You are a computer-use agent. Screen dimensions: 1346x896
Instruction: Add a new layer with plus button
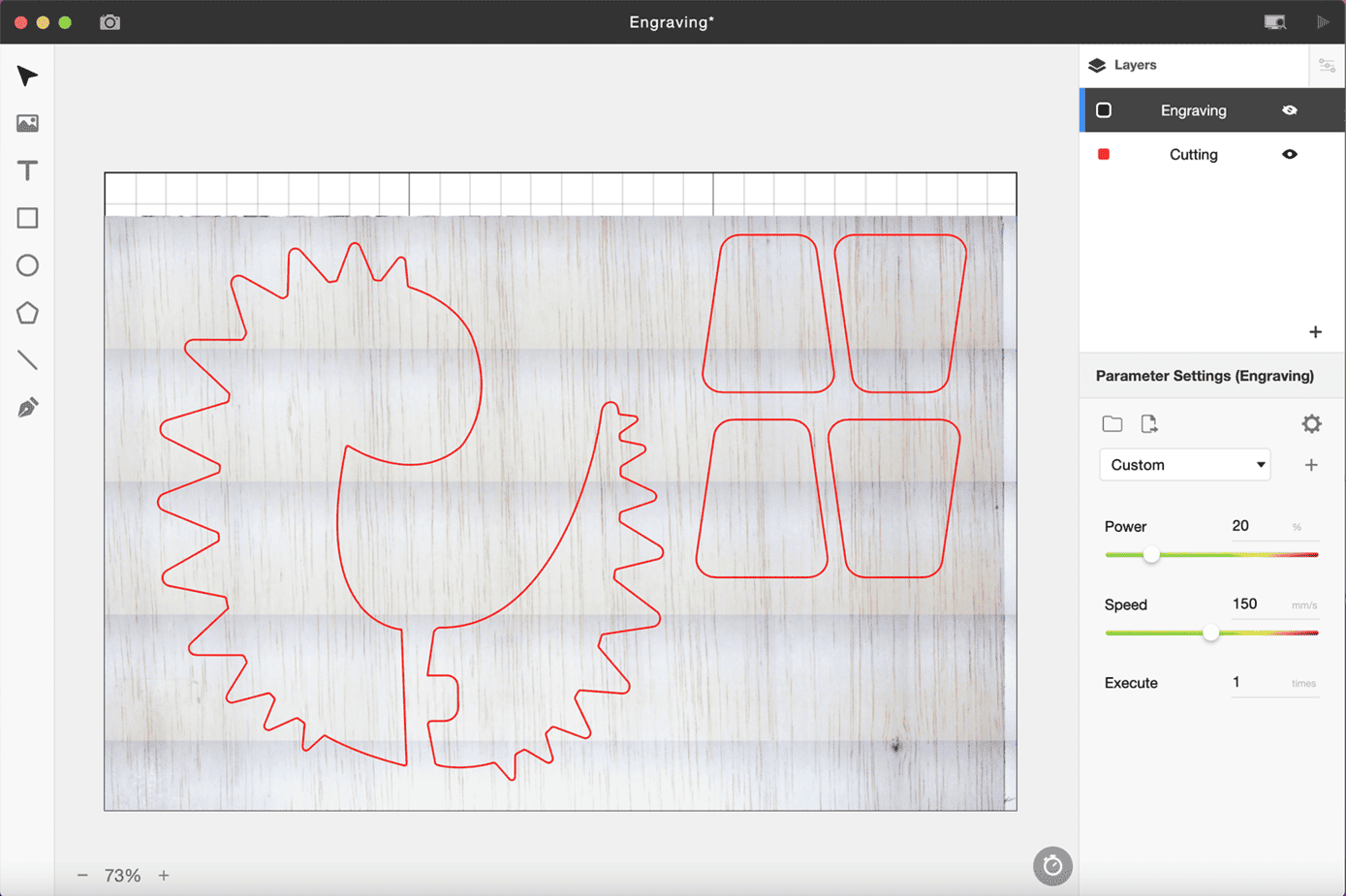(1315, 332)
